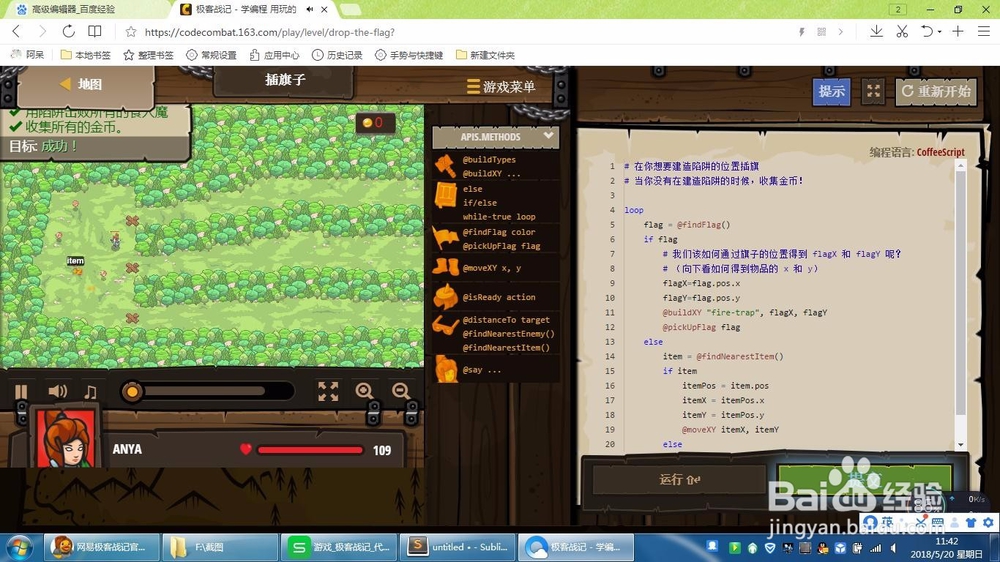Viewport: 1000px width, 562px height.
Task: Click the green submit button
Action: (864, 480)
